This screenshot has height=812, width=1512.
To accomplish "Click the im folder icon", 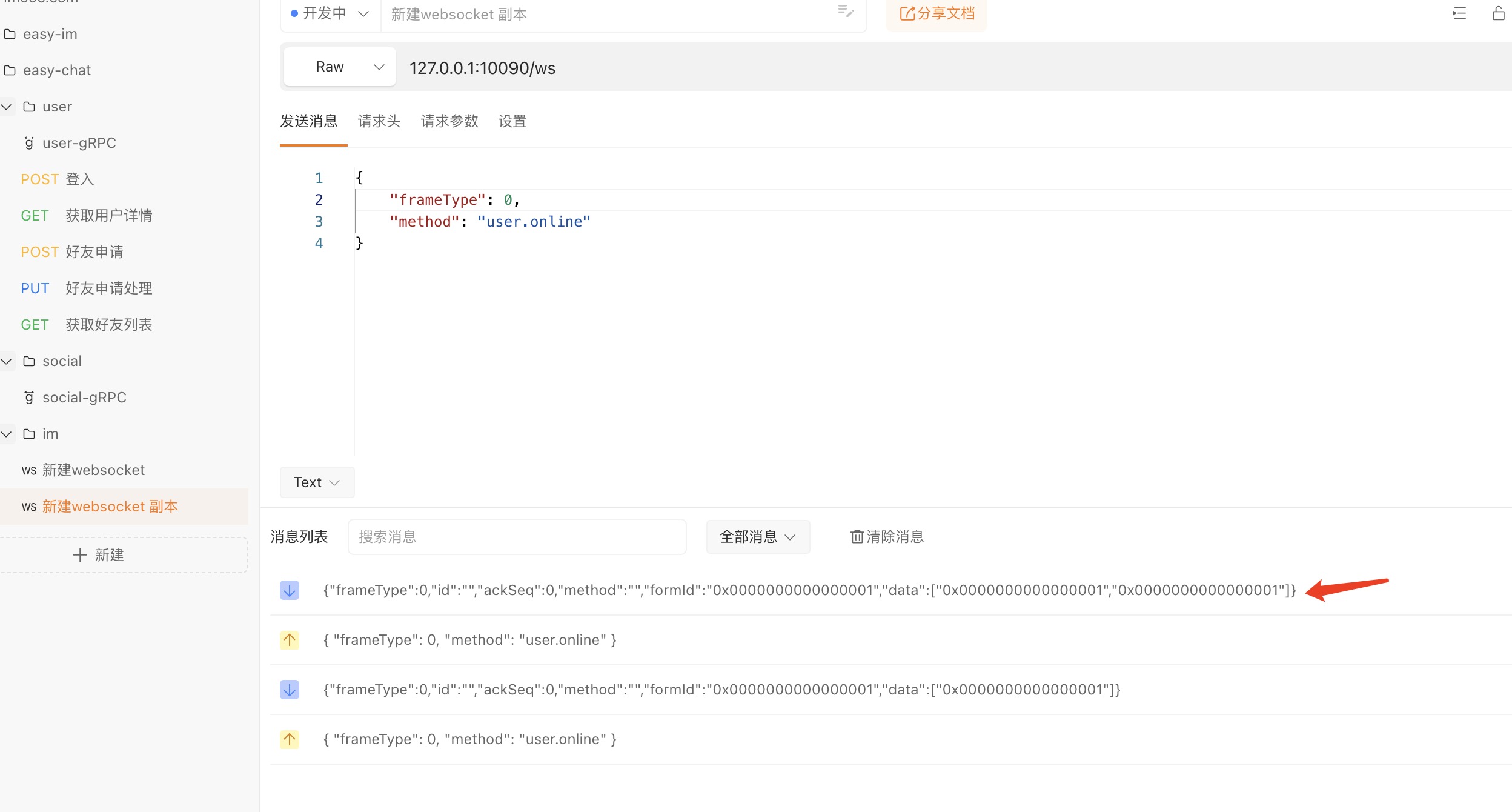I will coord(29,434).
